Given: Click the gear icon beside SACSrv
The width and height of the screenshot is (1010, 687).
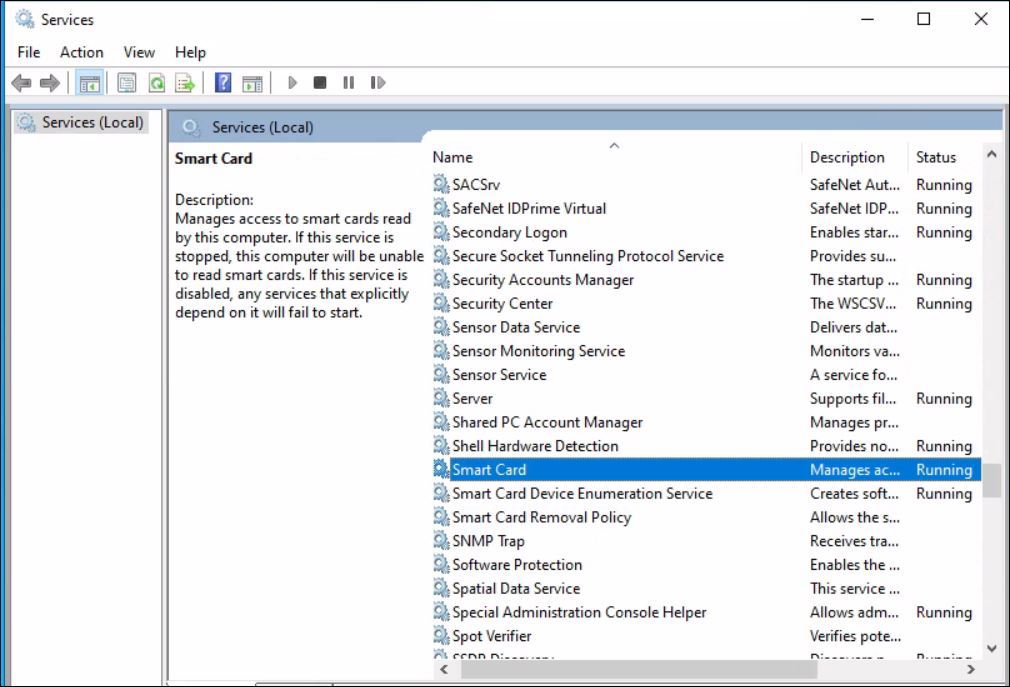Looking at the screenshot, I should coord(441,184).
